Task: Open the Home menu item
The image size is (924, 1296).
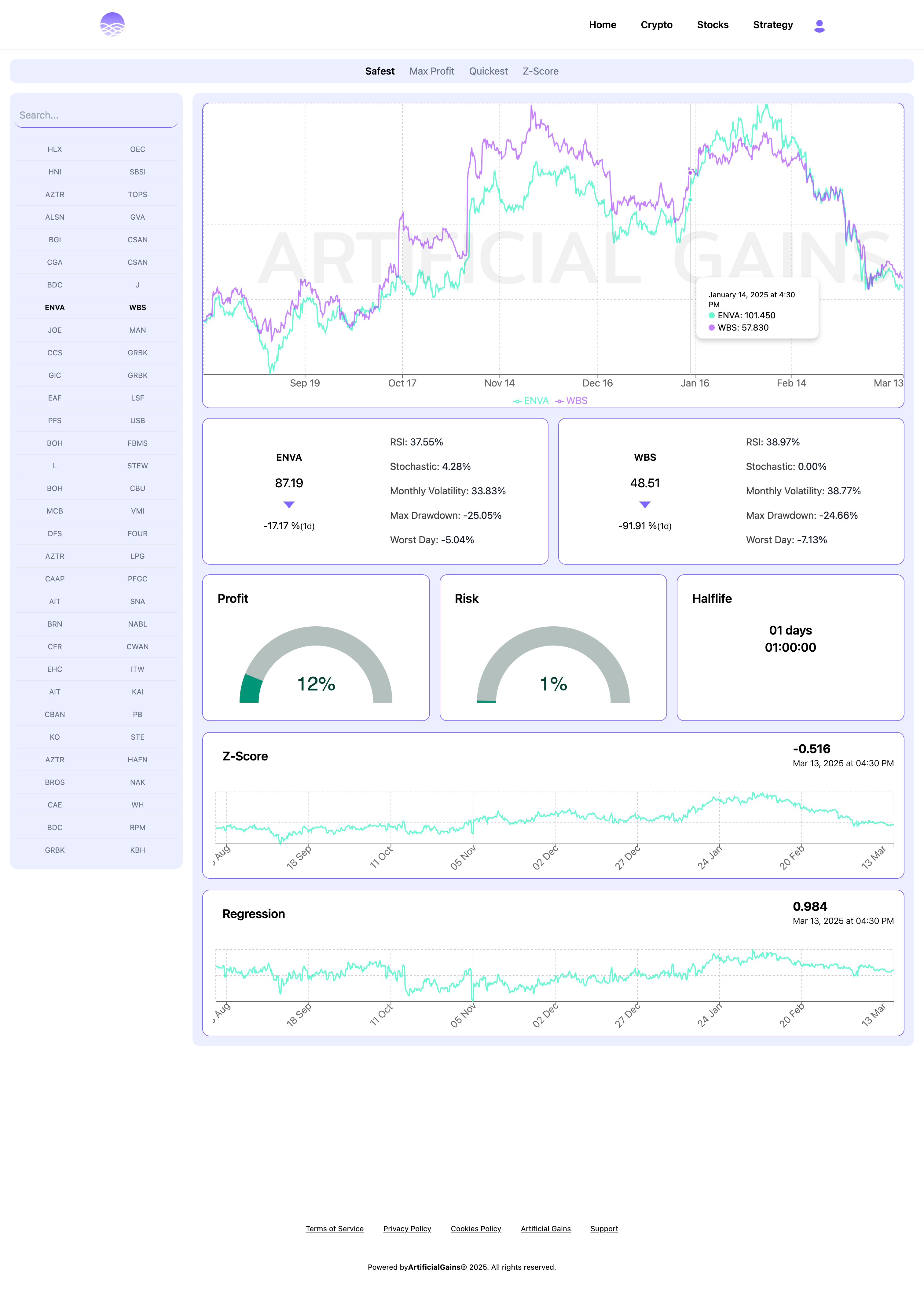Action: click(x=603, y=24)
